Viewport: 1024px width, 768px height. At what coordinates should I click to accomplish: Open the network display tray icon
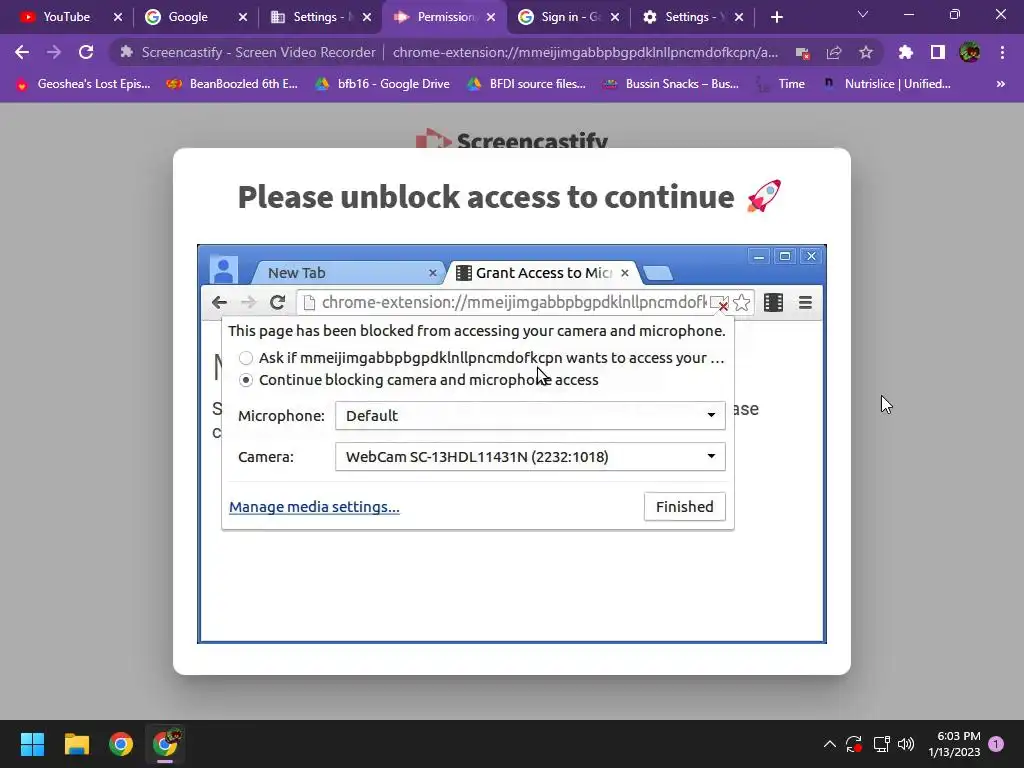pyautogui.click(x=882, y=744)
